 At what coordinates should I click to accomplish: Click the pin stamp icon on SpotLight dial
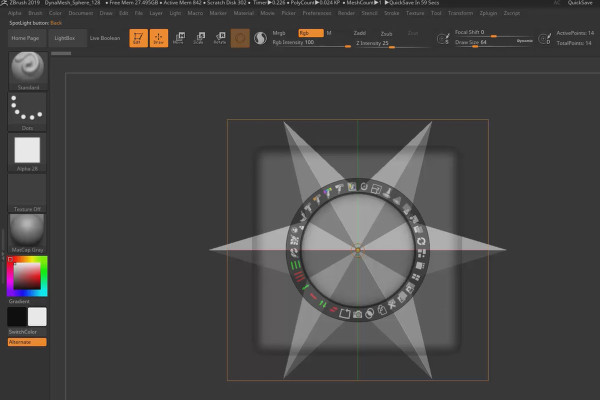pos(388,193)
